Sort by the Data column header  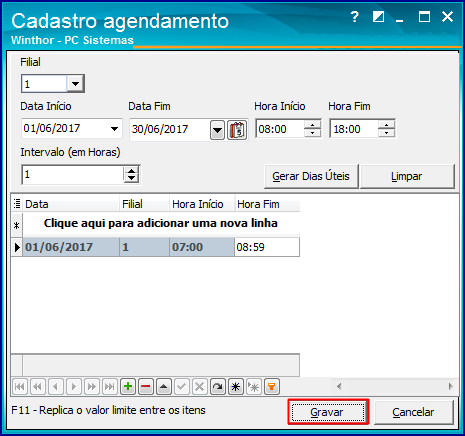[71, 204]
